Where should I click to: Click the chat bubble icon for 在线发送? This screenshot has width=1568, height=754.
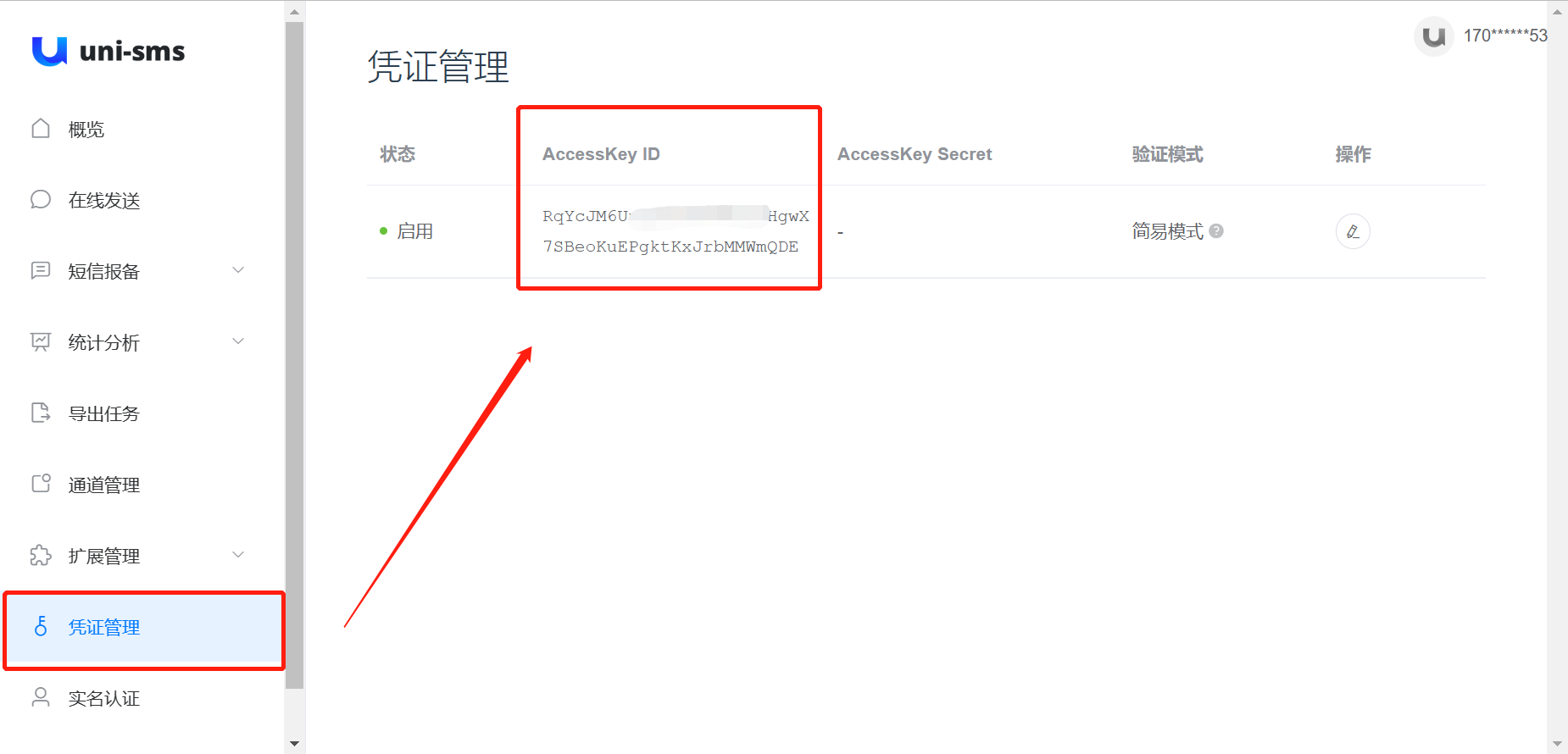[41, 200]
